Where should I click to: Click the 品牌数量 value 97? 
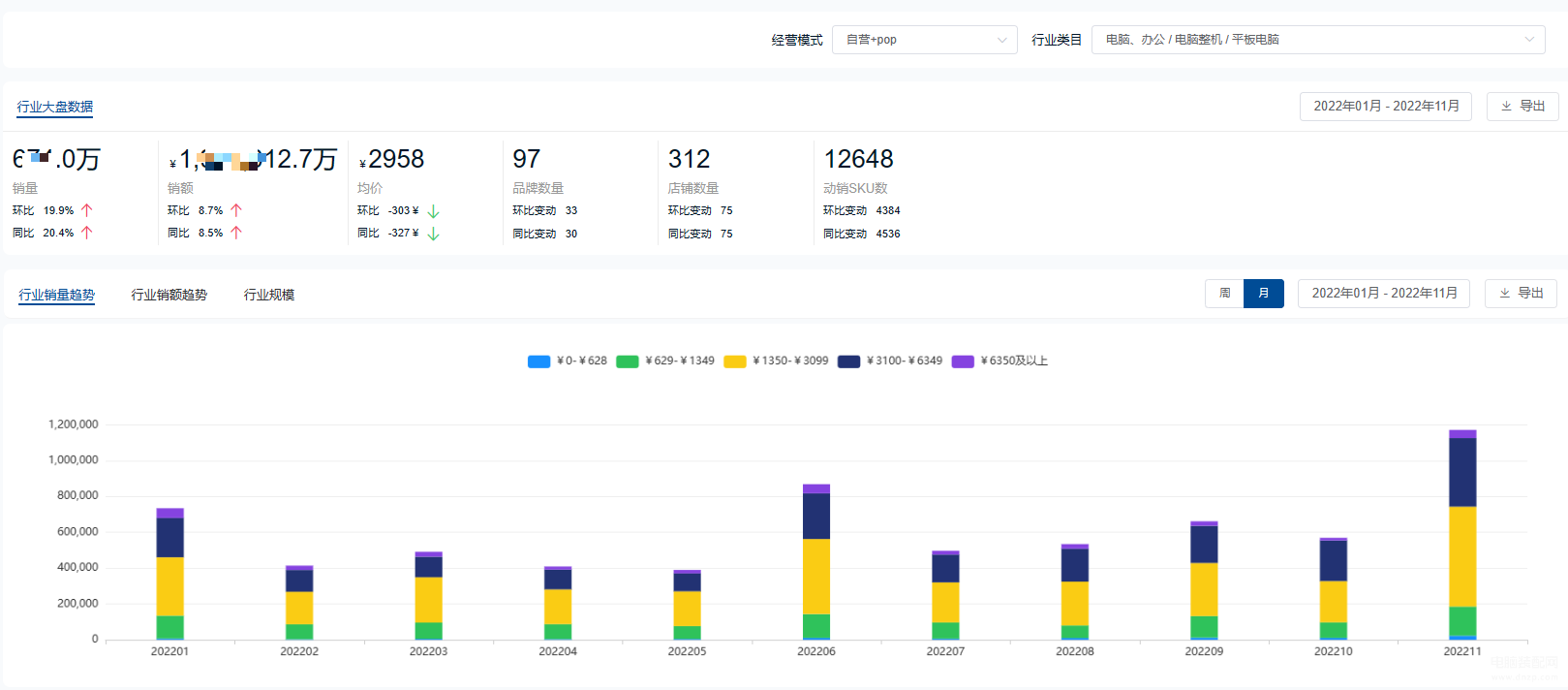(x=527, y=159)
